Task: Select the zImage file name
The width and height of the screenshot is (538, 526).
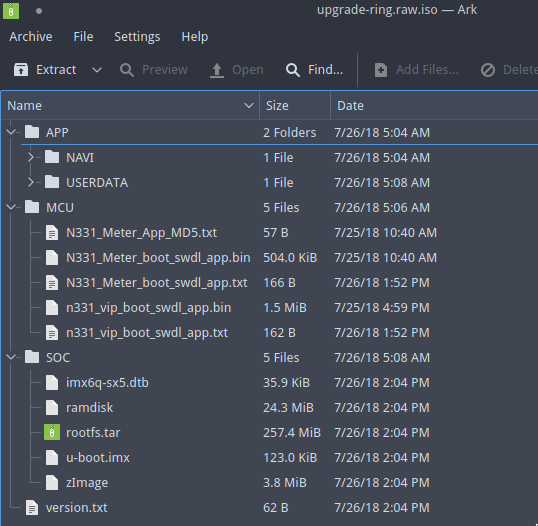Action: pyautogui.click(x=87, y=483)
